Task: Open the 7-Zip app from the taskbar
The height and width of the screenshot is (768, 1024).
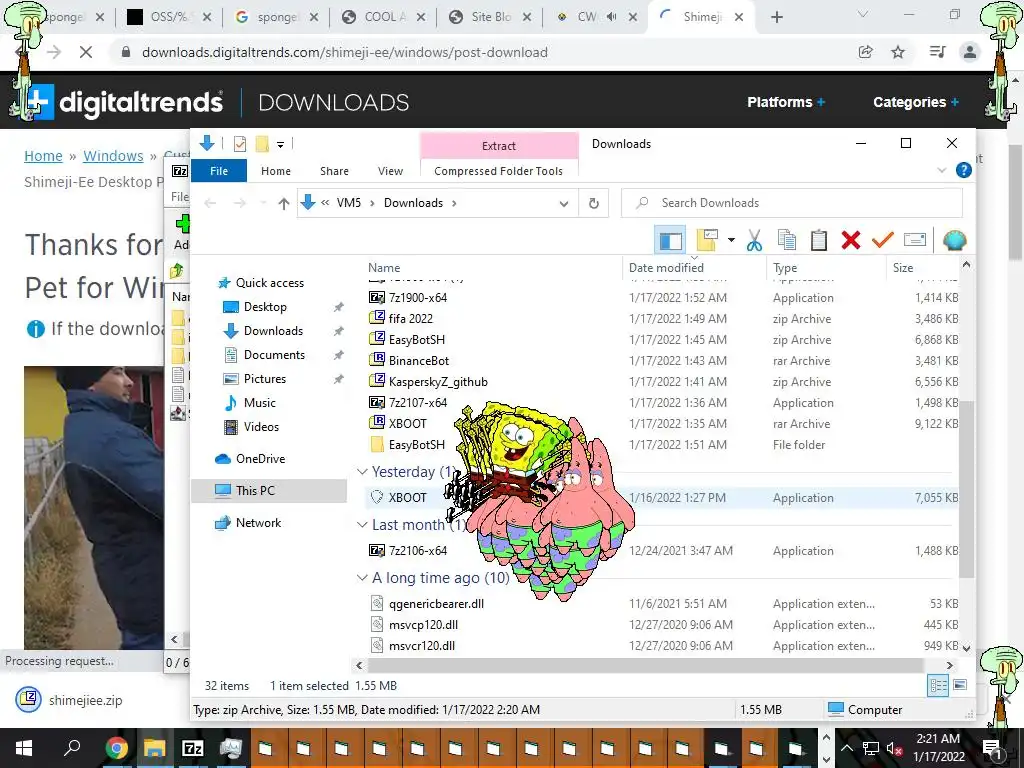Action: pos(192,748)
